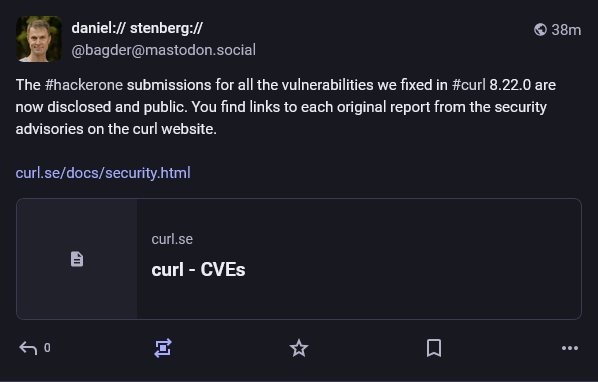Open the 38m post timestamp
598x382 pixels.
click(x=566, y=30)
